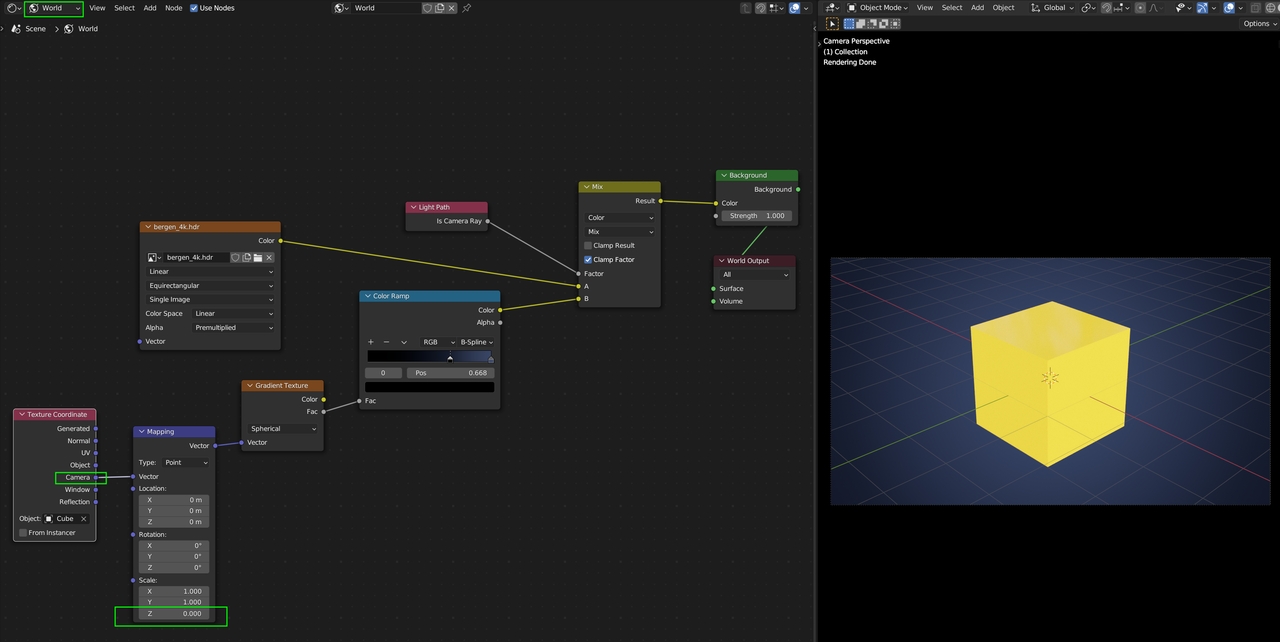Viewport: 1280px width, 642px height.
Task: Disable the Use Nodes checkbox
Action: click(x=194, y=8)
